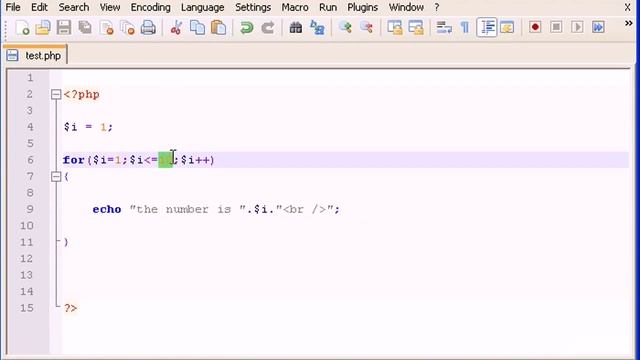The height and width of the screenshot is (360, 640).
Task: Toggle synchronize vertical scrolling icon
Action: tap(395, 27)
